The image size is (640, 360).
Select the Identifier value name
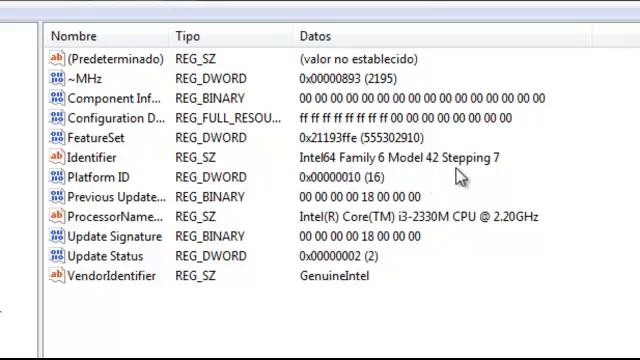point(91,158)
